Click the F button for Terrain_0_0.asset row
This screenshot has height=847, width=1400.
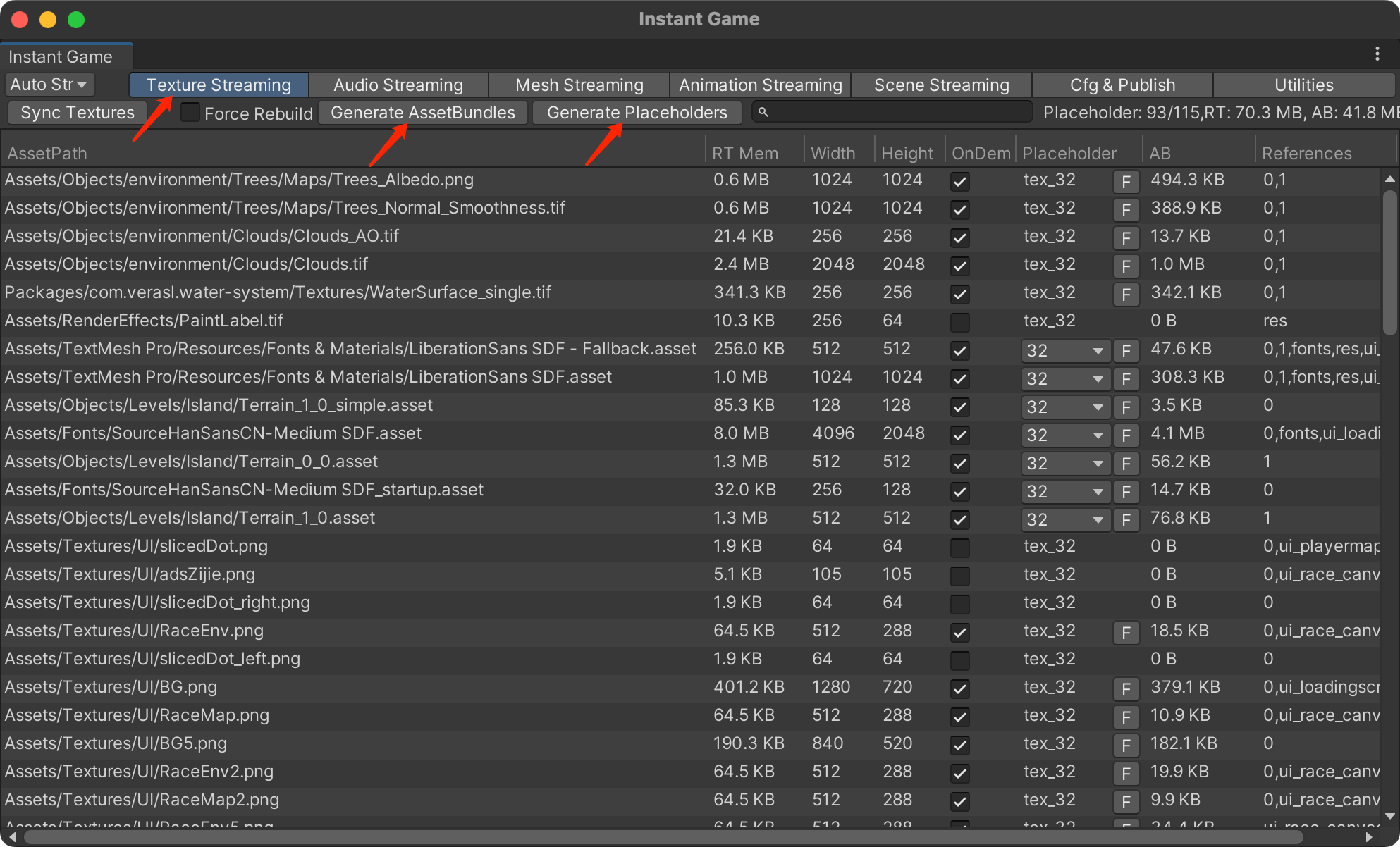1126,464
